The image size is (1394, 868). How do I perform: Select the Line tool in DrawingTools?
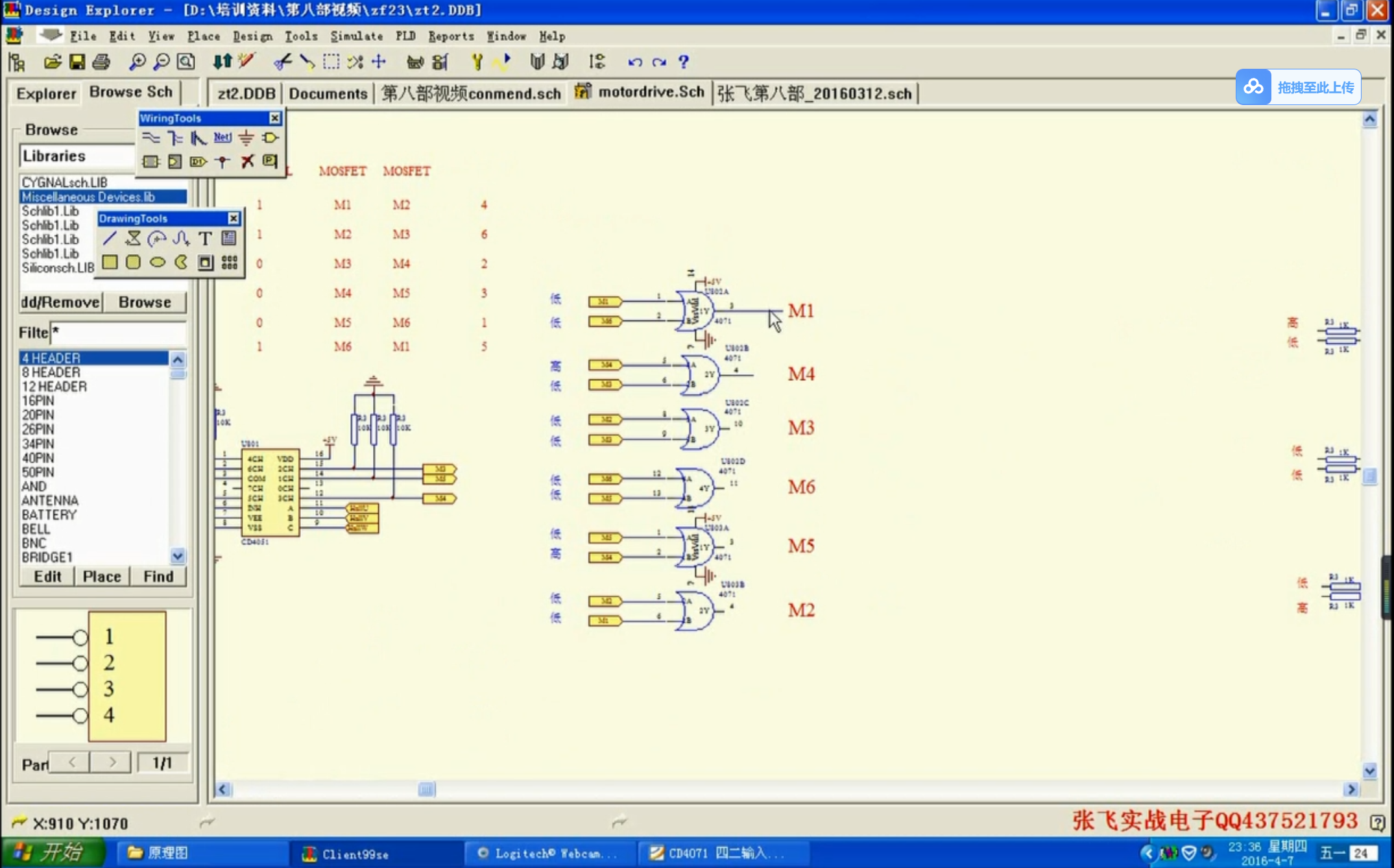click(x=110, y=239)
